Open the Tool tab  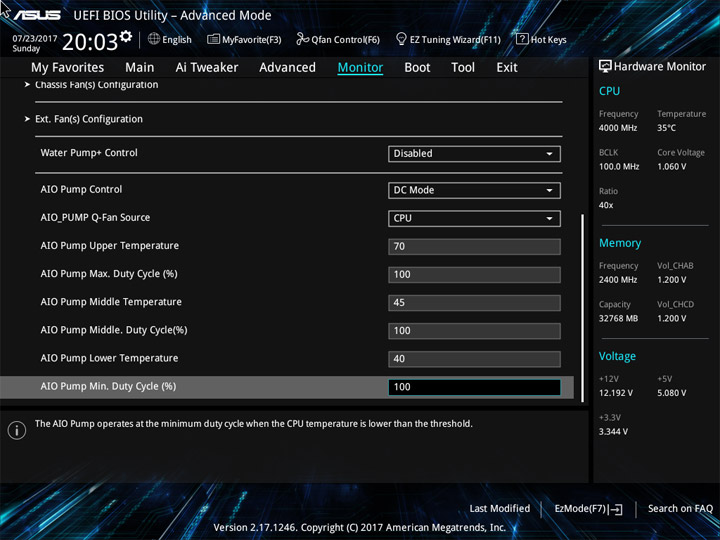463,68
